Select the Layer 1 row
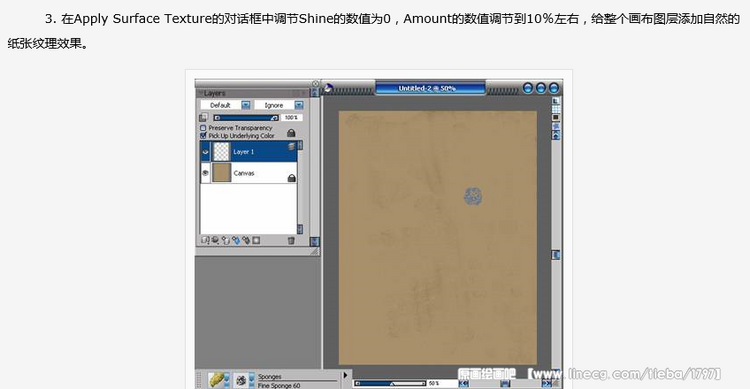Viewport: 750px width, 389px height. point(249,152)
